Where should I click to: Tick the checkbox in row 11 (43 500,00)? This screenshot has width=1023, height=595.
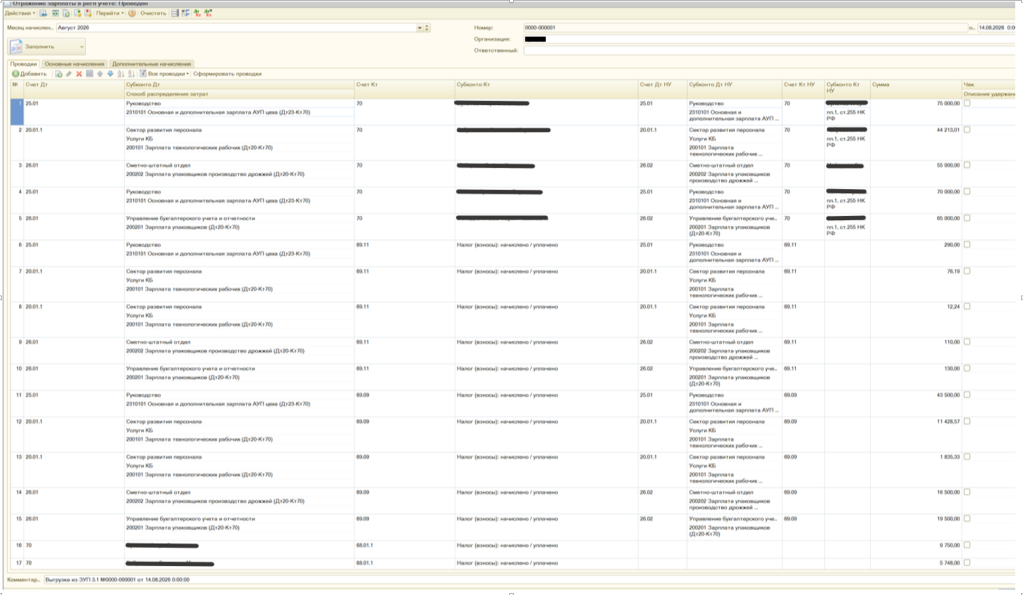coord(967,395)
